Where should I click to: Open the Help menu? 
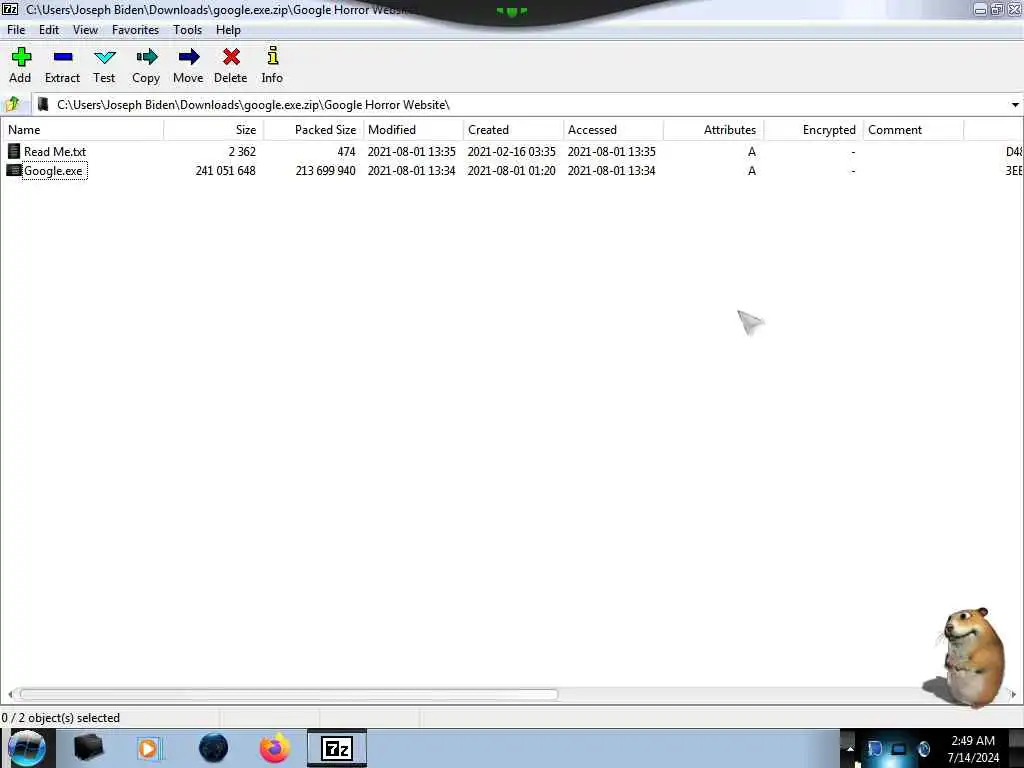229,30
